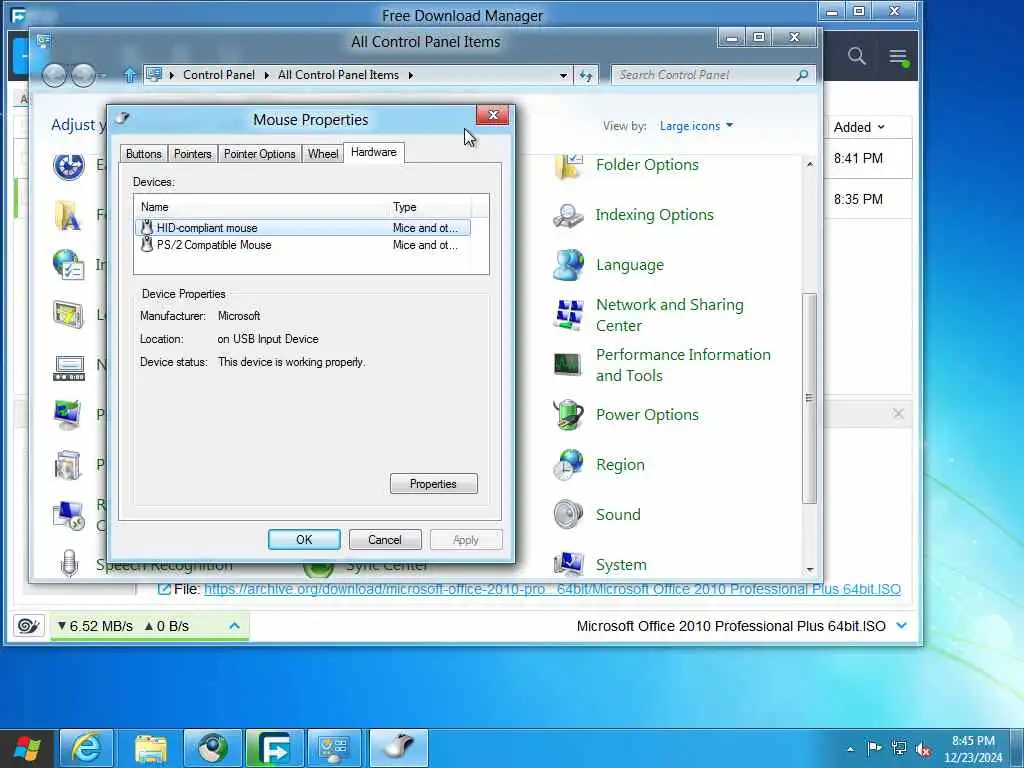The height and width of the screenshot is (768, 1024).
Task: Open File Explorer from taskbar
Action: pyautogui.click(x=151, y=748)
